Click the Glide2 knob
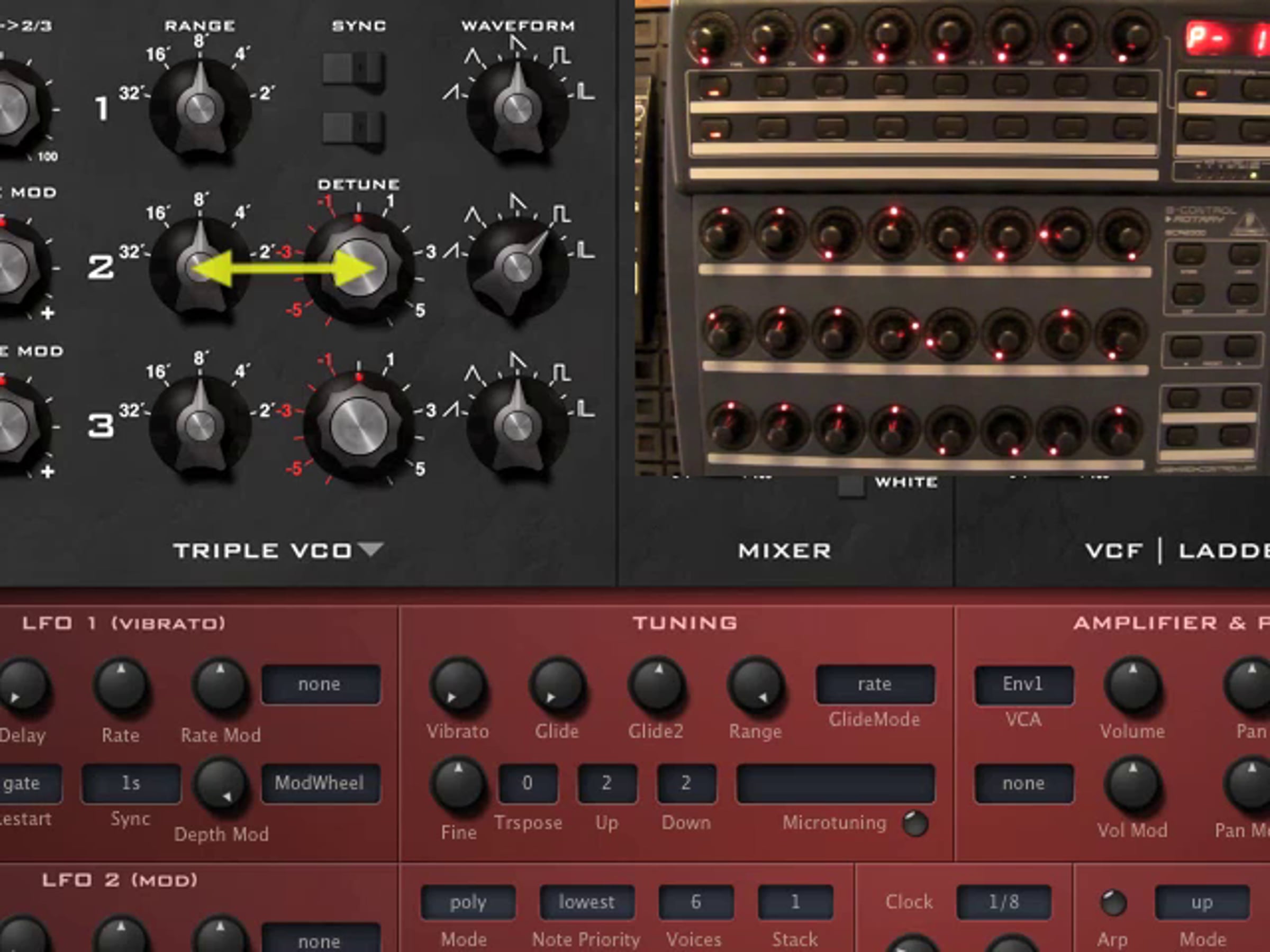The height and width of the screenshot is (952, 1270). pyautogui.click(x=656, y=685)
